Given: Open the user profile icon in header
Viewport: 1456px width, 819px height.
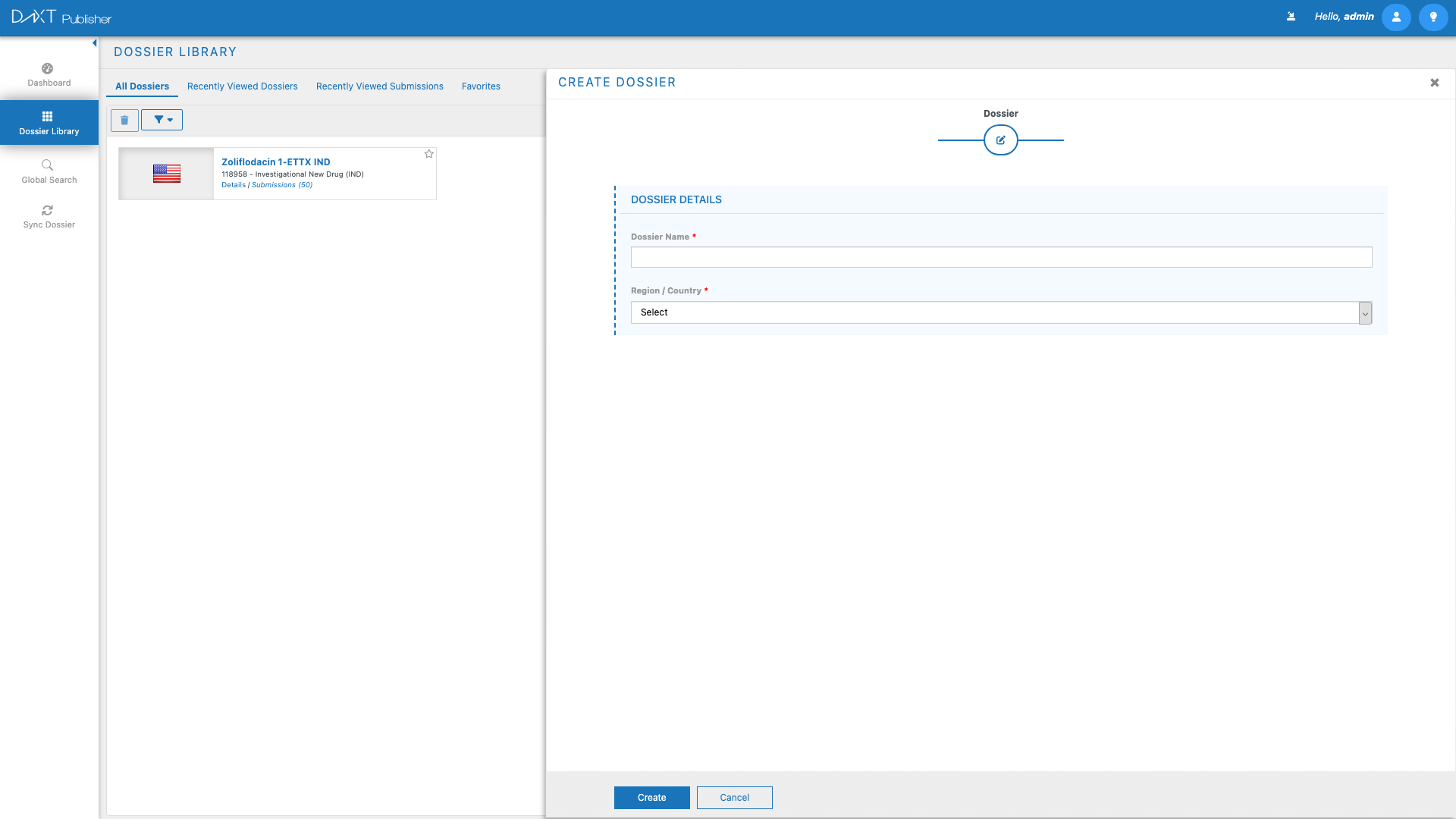Looking at the screenshot, I should (1396, 17).
